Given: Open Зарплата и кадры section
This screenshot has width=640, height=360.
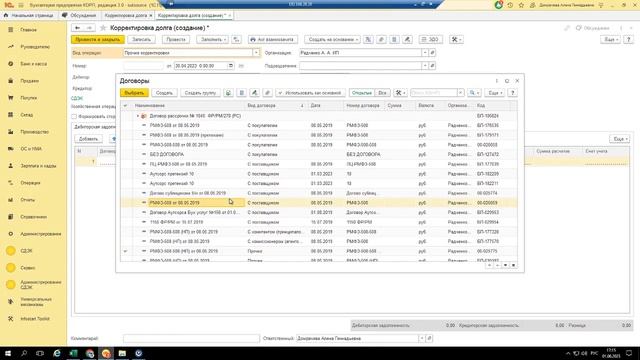Looking at the screenshot, I should pyautogui.click(x=38, y=166).
